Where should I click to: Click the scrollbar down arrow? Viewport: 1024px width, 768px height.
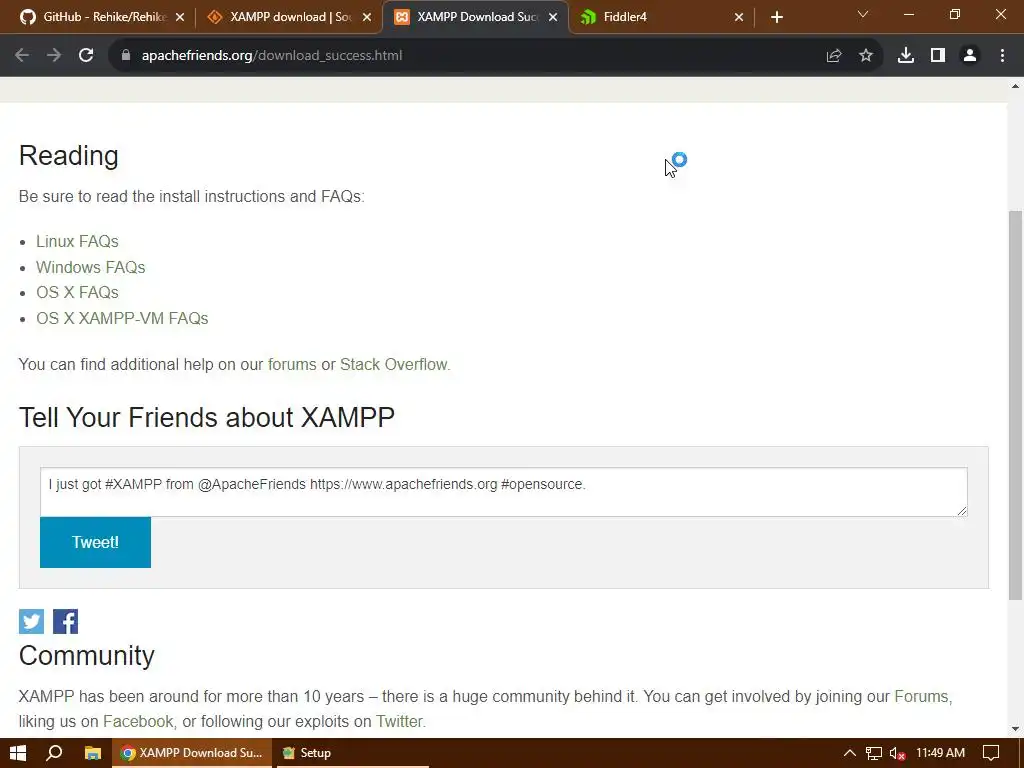(1015, 729)
